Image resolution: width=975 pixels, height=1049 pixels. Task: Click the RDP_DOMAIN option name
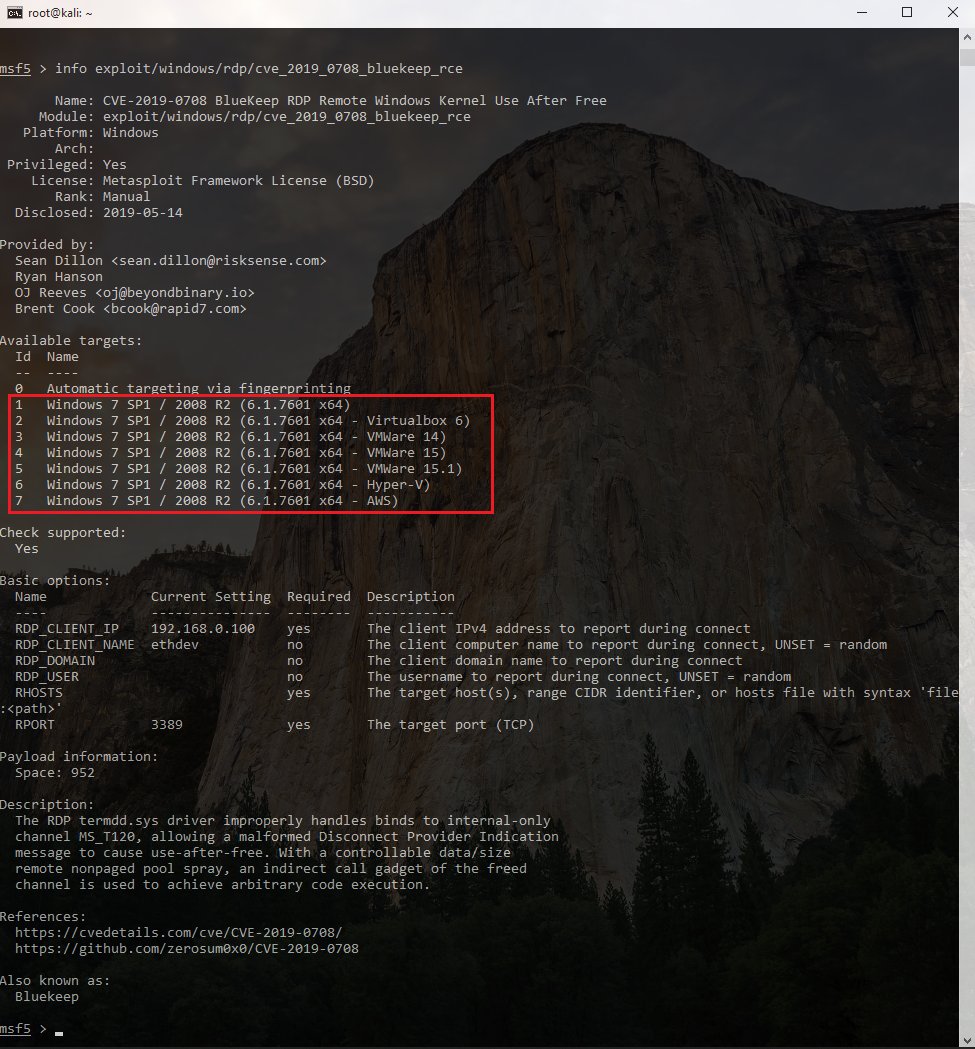click(55, 661)
